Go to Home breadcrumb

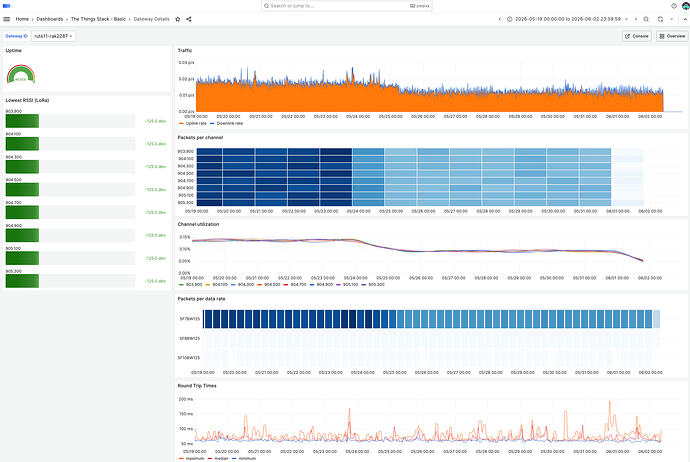tap(22, 19)
